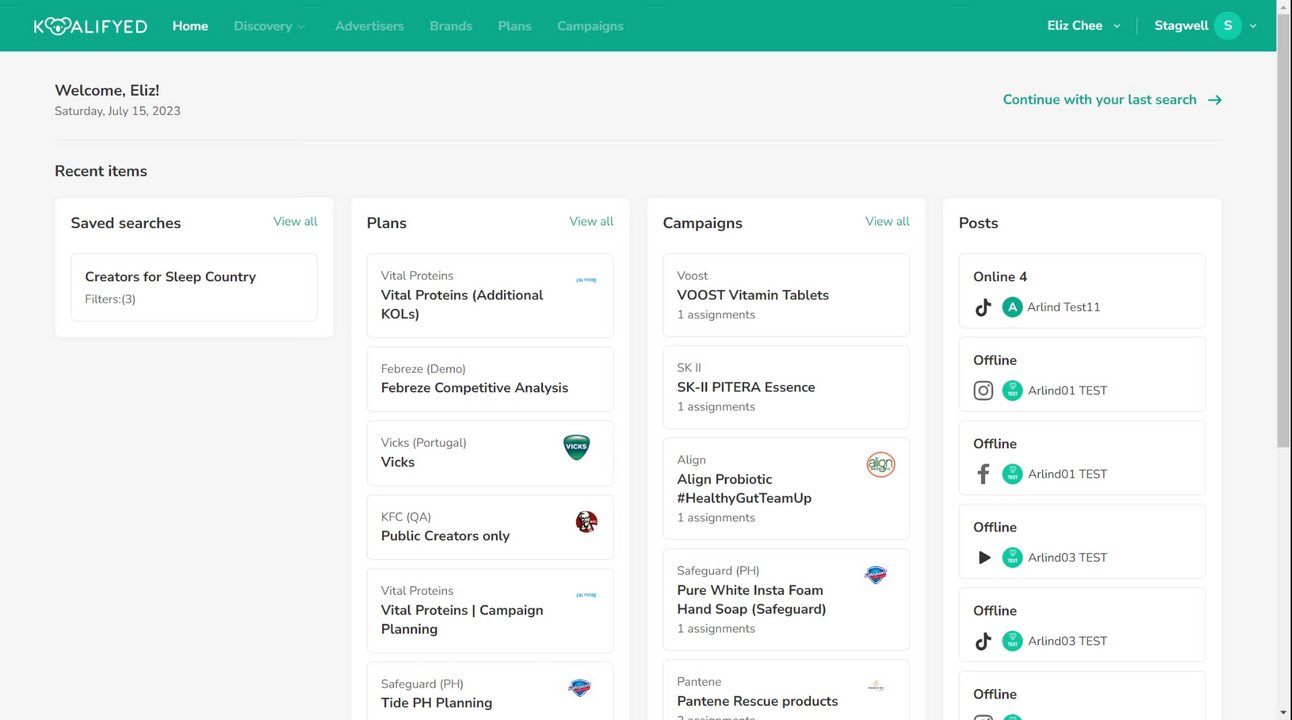Click the Vital Proteins logo in Campaign Planning plan
The width and height of the screenshot is (1292, 720).
[587, 595]
